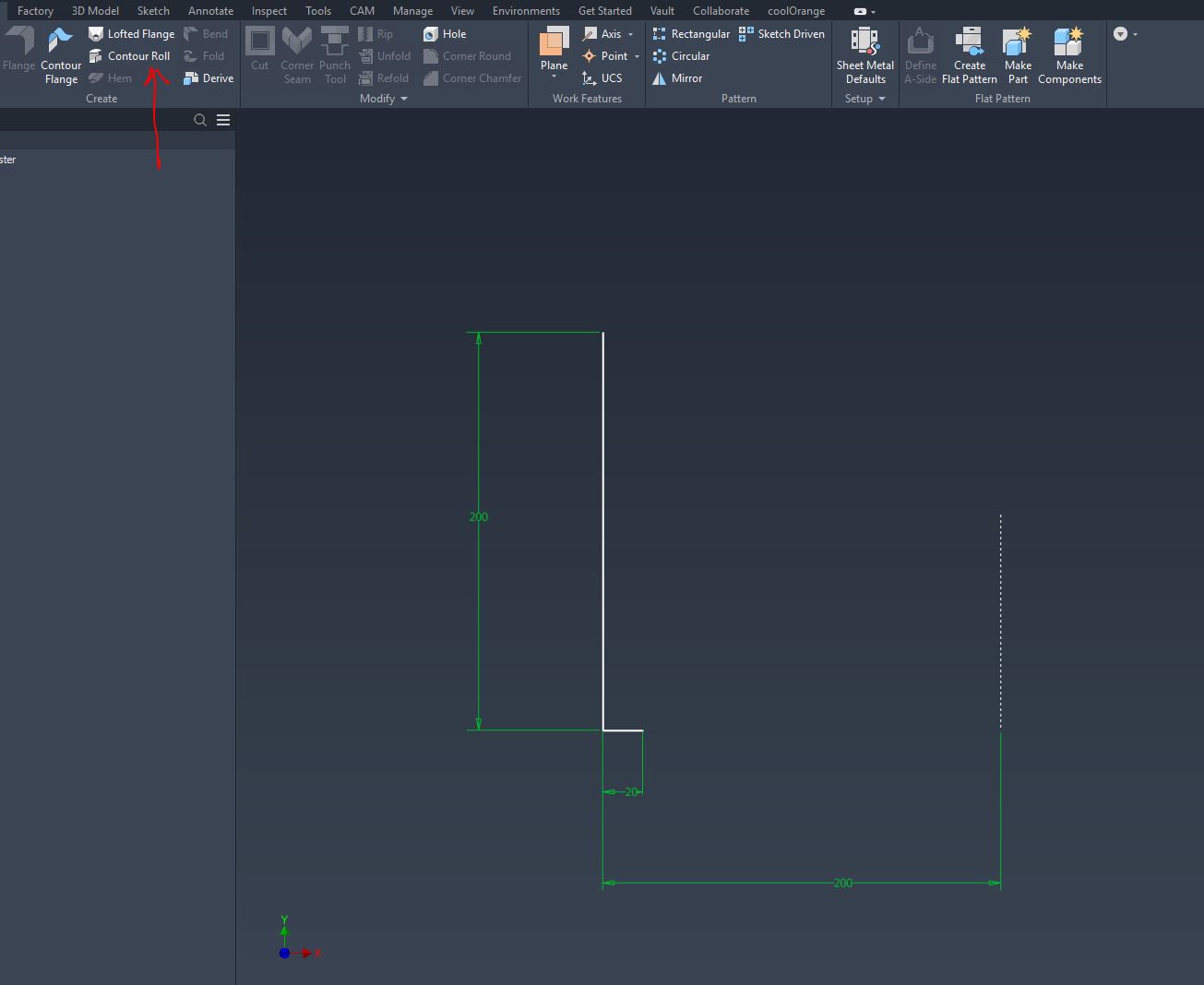The height and width of the screenshot is (985, 1204).
Task: Open the View tab
Action: (462, 11)
